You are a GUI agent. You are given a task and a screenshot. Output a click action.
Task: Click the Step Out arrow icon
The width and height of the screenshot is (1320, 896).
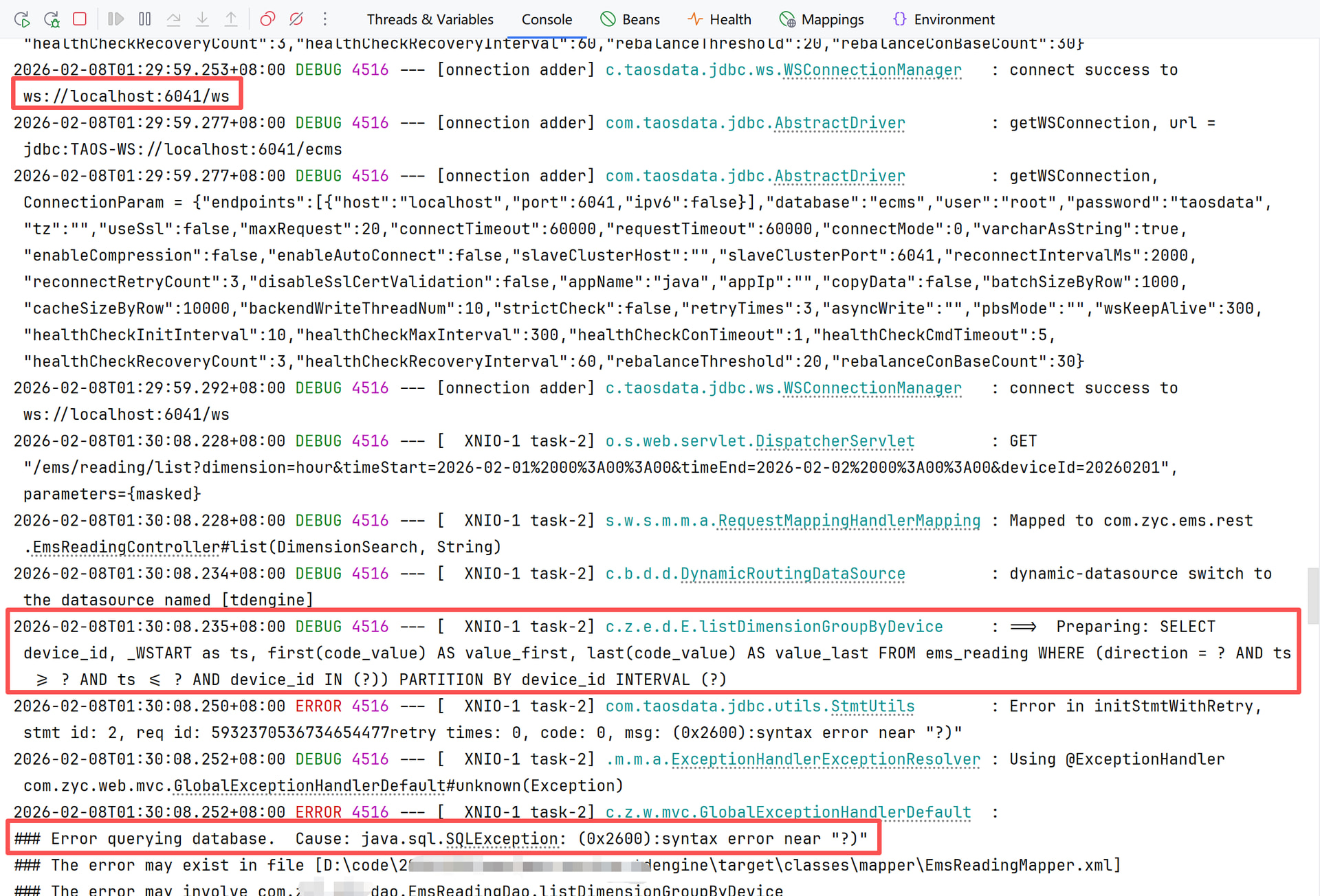point(231,19)
